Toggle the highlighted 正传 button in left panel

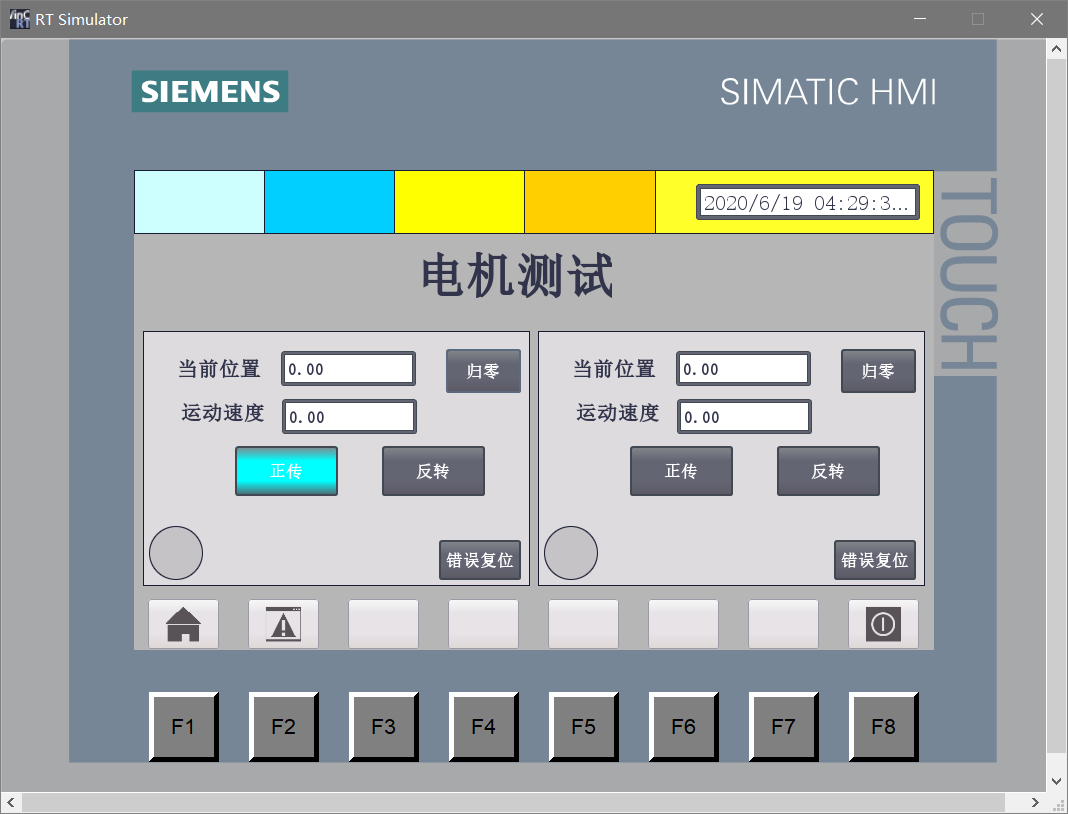(x=286, y=471)
